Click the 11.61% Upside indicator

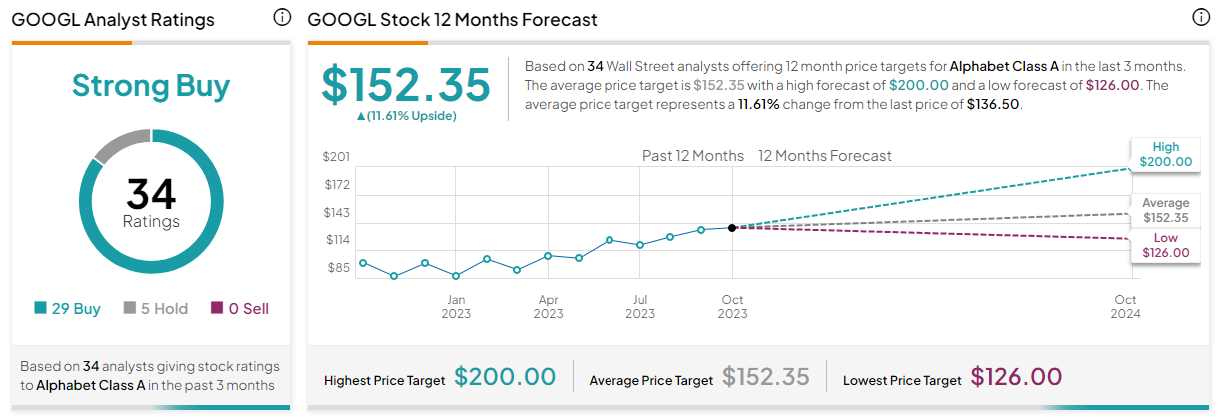tap(406, 116)
